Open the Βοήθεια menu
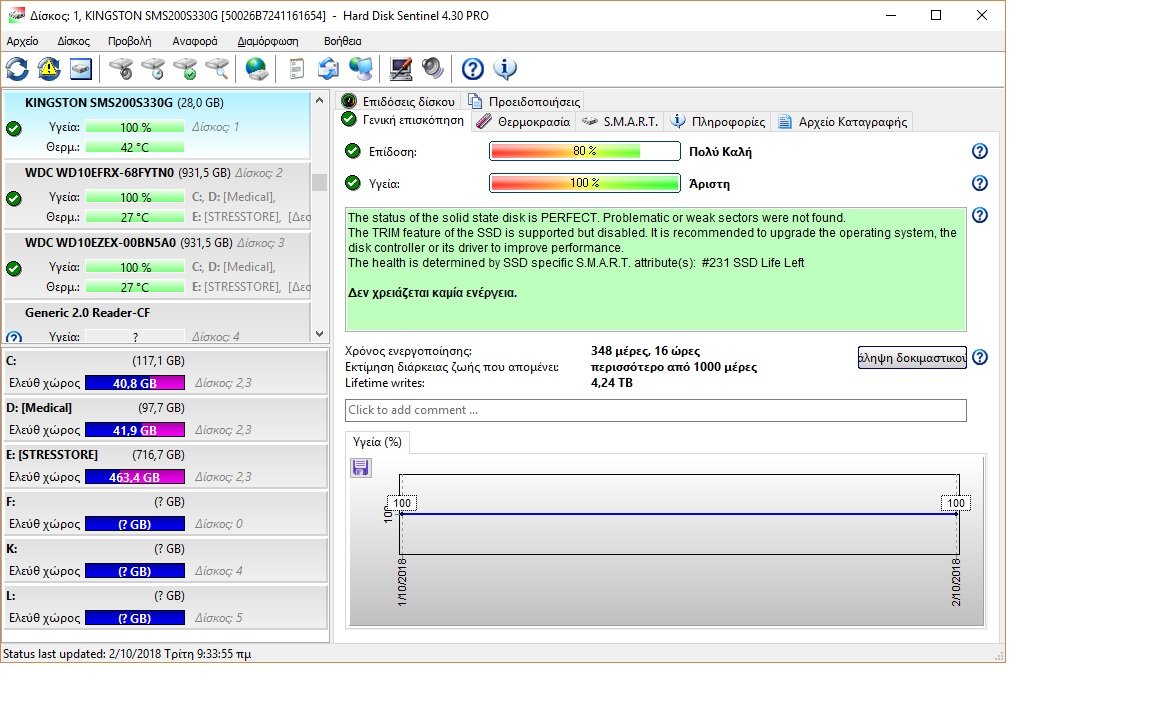The height and width of the screenshot is (720, 1152). click(x=342, y=41)
